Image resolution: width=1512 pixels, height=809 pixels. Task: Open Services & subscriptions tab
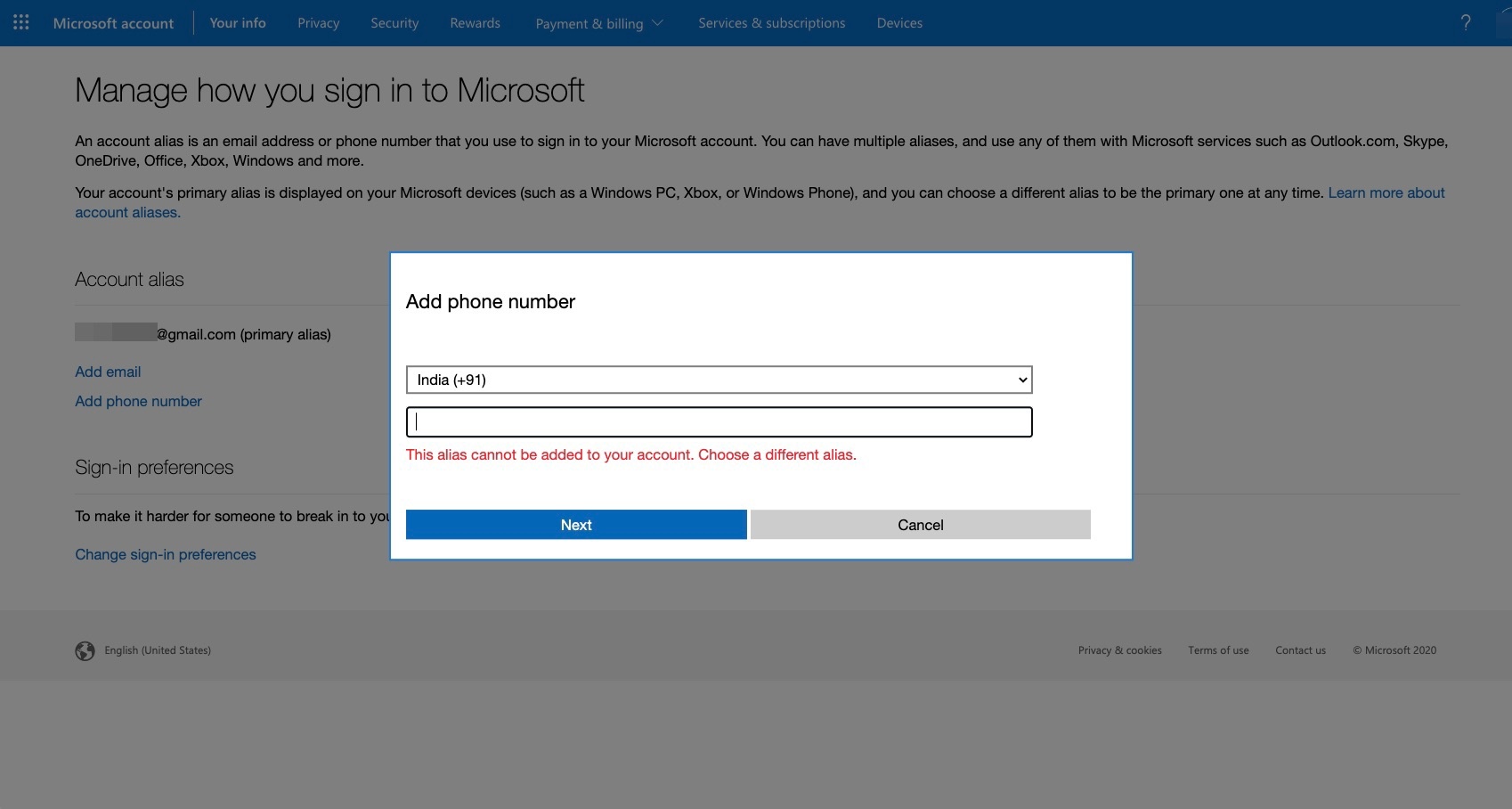[772, 23]
